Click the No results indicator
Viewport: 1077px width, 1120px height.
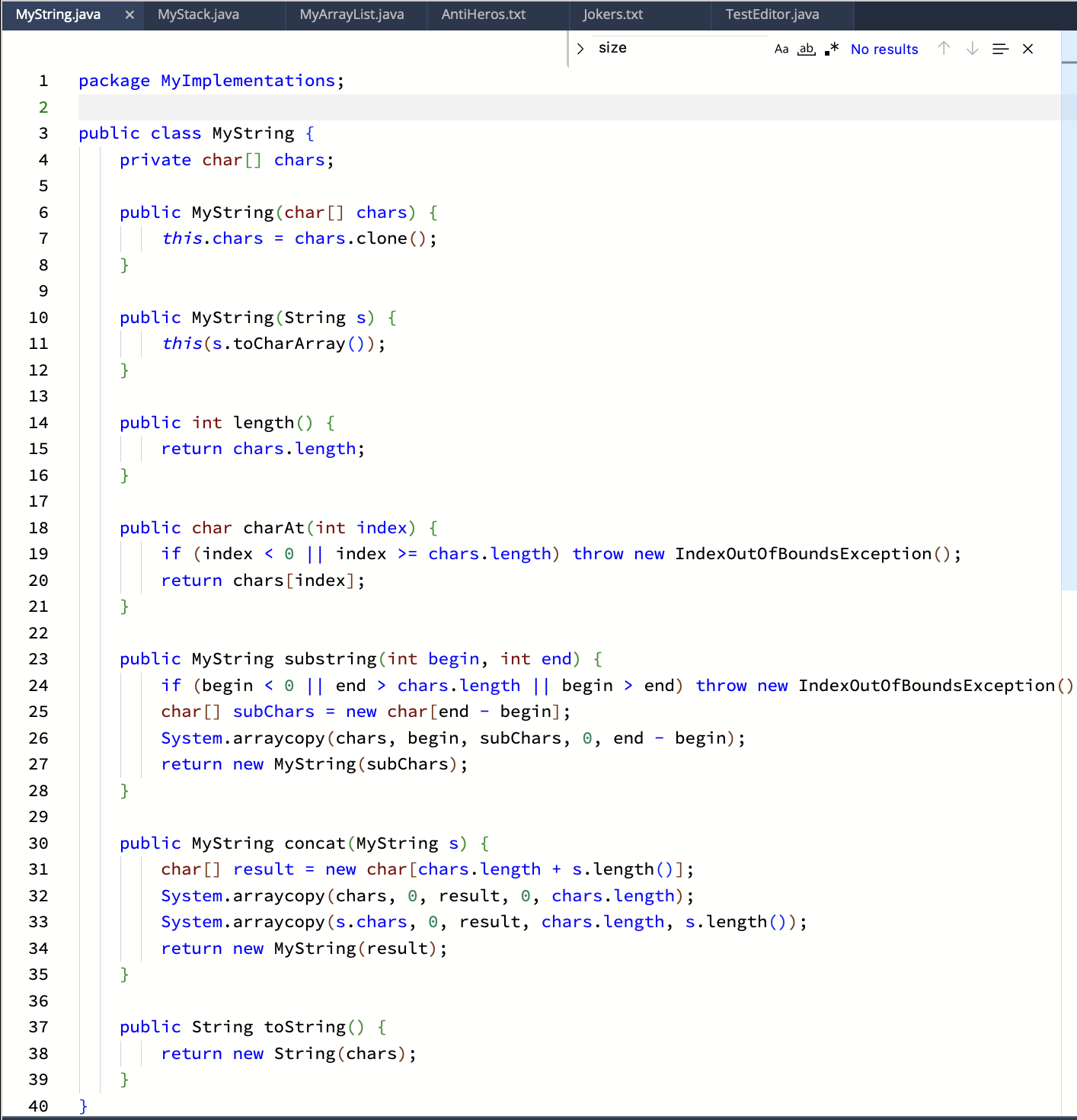pyautogui.click(x=884, y=49)
